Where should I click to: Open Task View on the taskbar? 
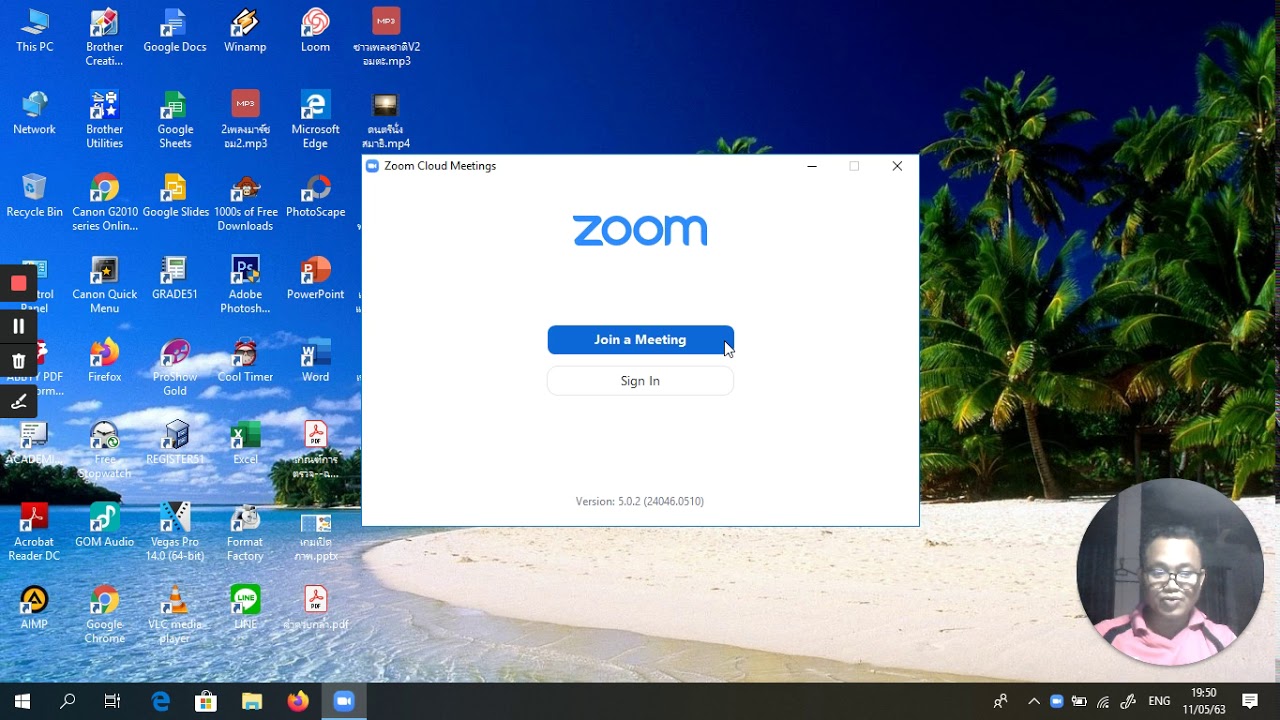112,701
